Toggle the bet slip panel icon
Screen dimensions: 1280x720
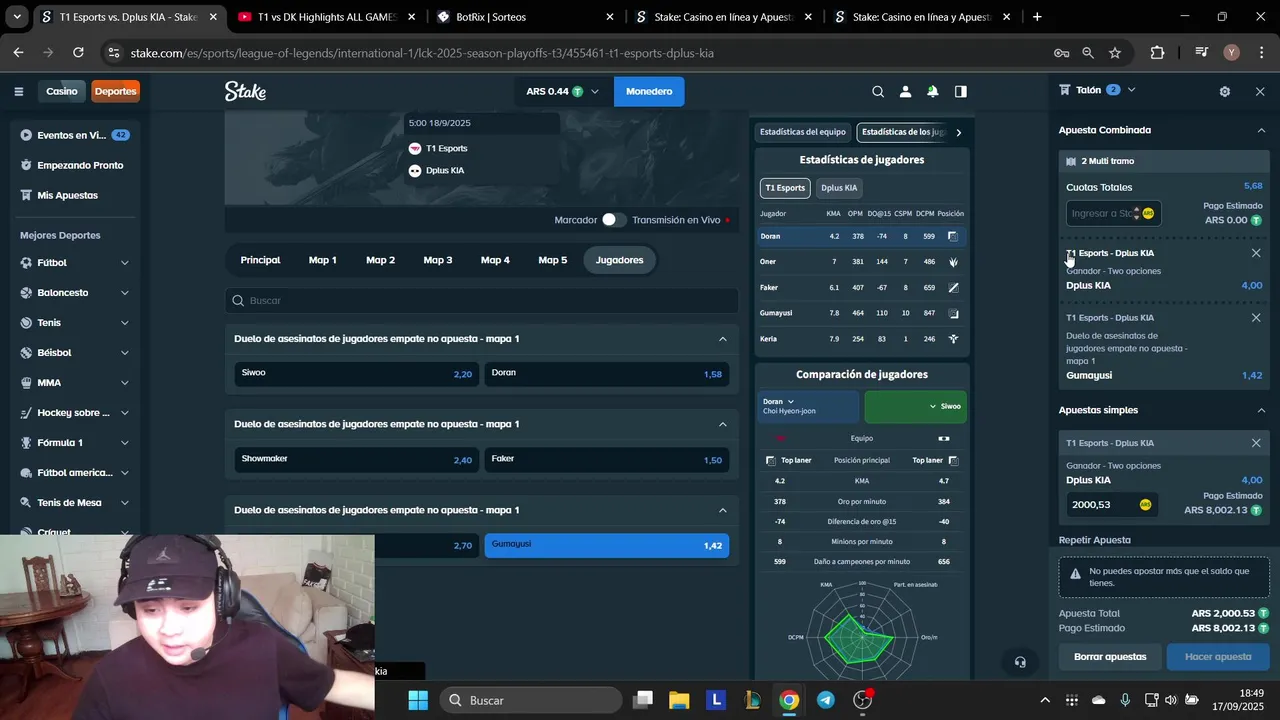(x=960, y=91)
